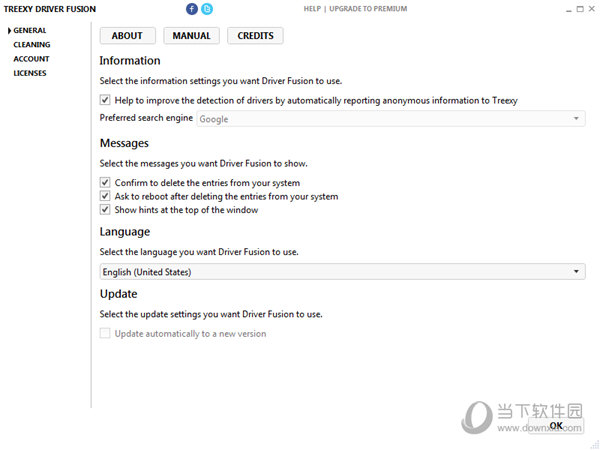Confirm settings with the OK button
The height and width of the screenshot is (450, 600).
556,426
